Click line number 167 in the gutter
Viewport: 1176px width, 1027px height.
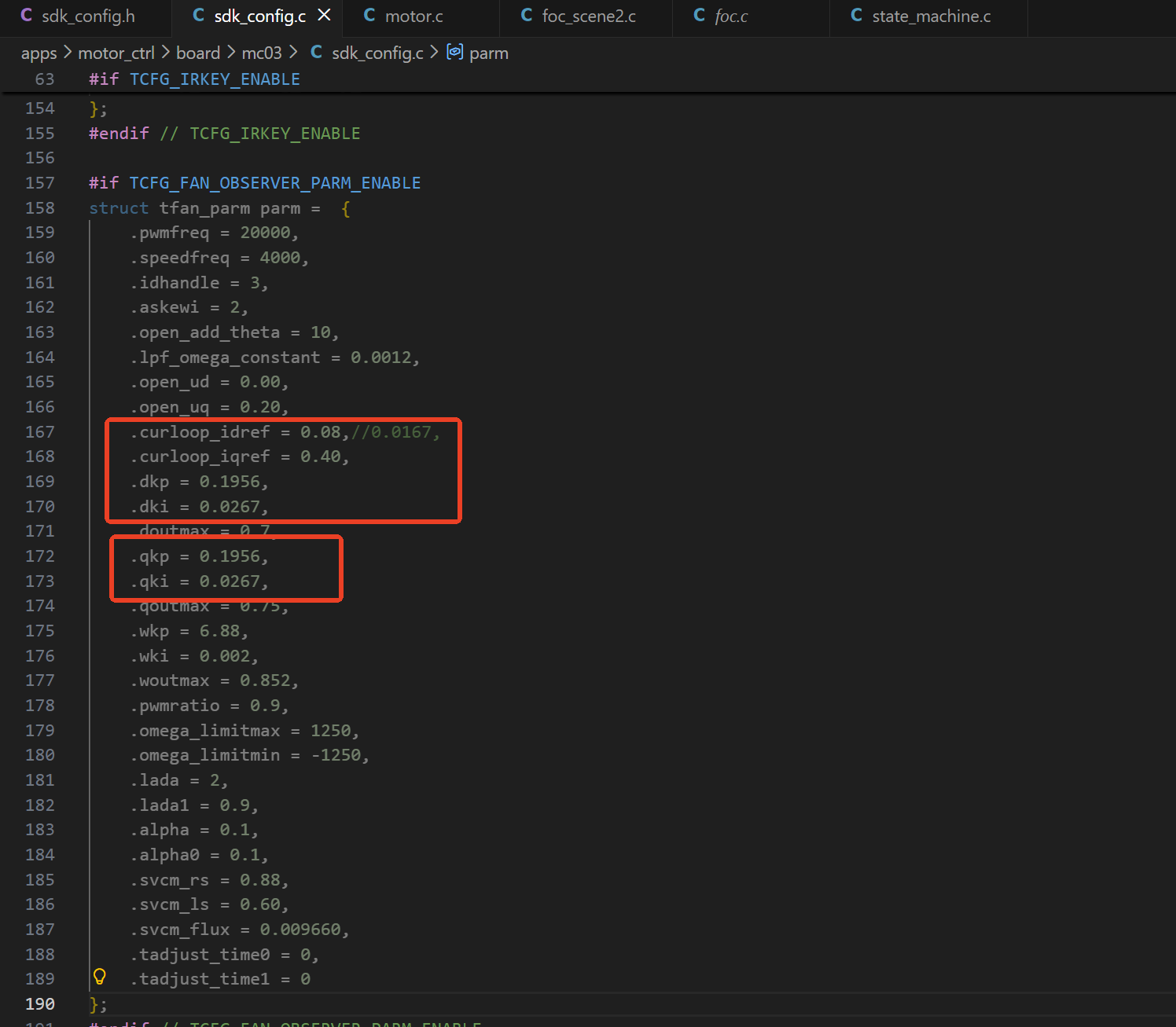pos(40,432)
